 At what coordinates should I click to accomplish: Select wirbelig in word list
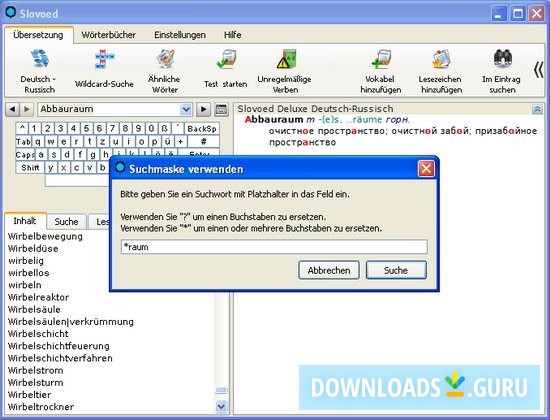(x=26, y=261)
